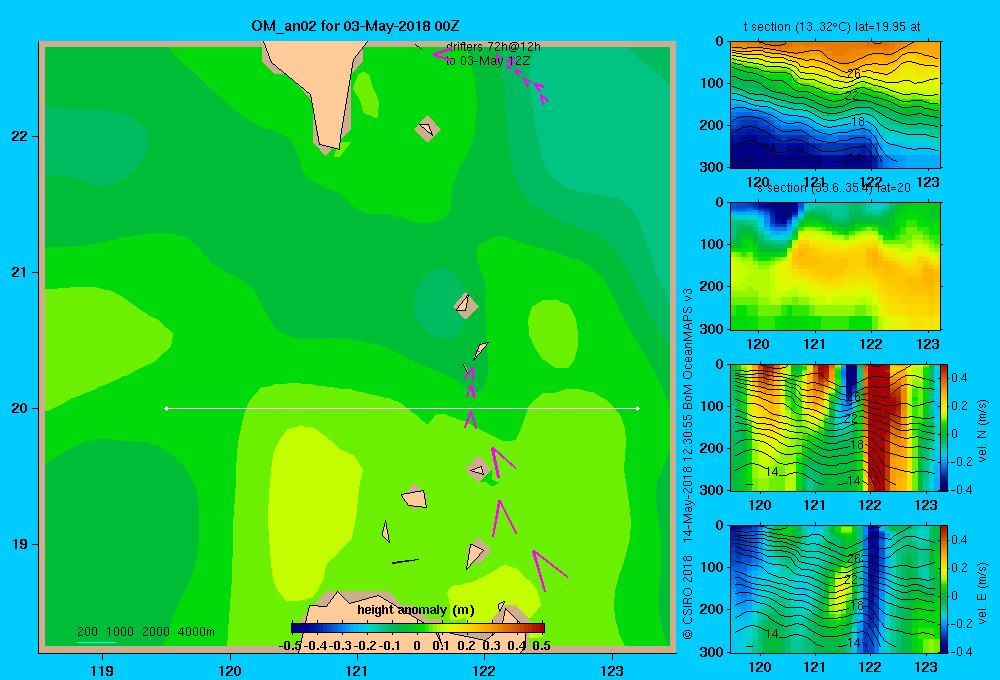Click depth label 100 on salinity section axis
The image size is (1000, 680).
[x=712, y=244]
